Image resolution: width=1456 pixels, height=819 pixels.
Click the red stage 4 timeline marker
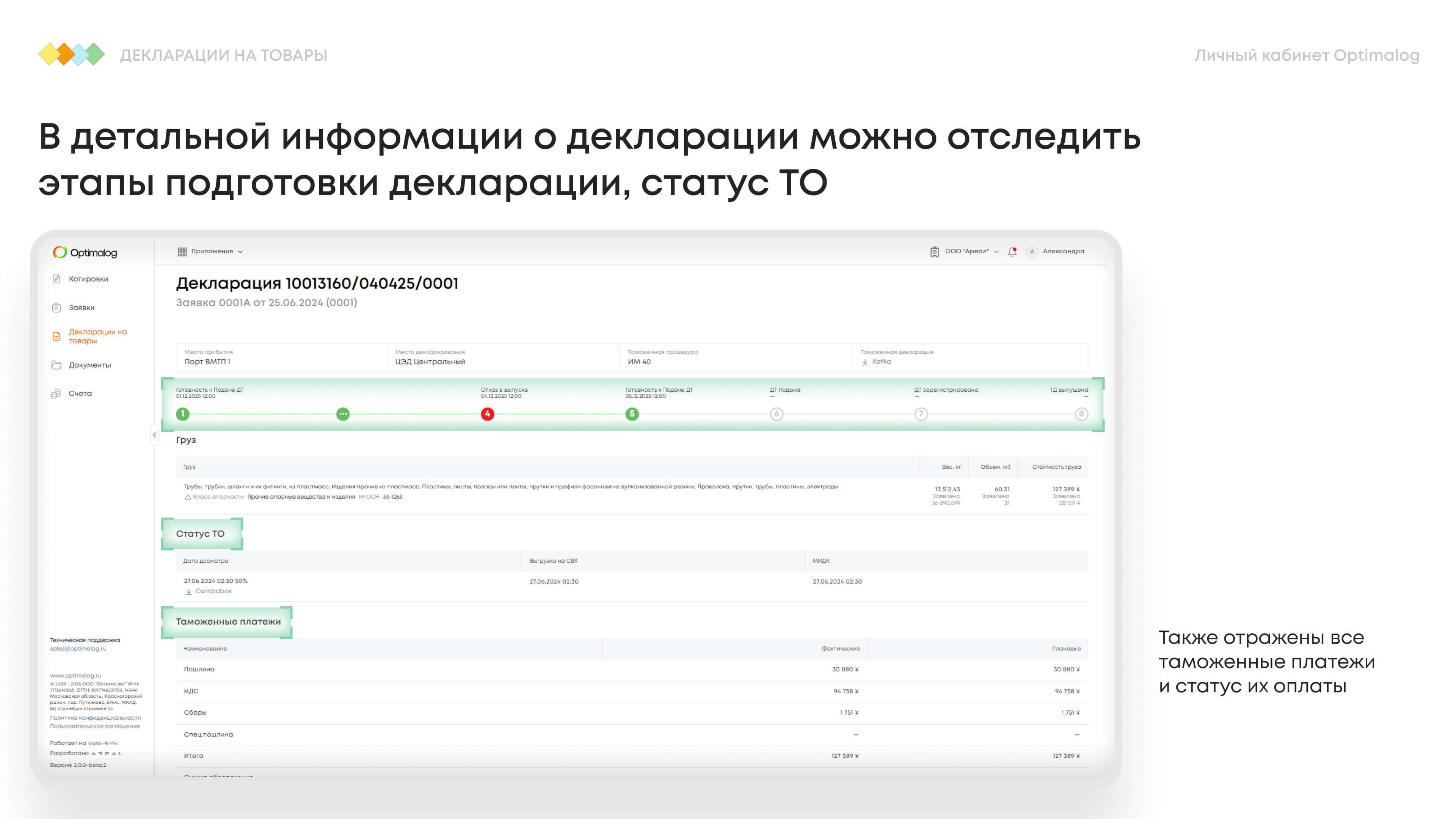coord(487,414)
